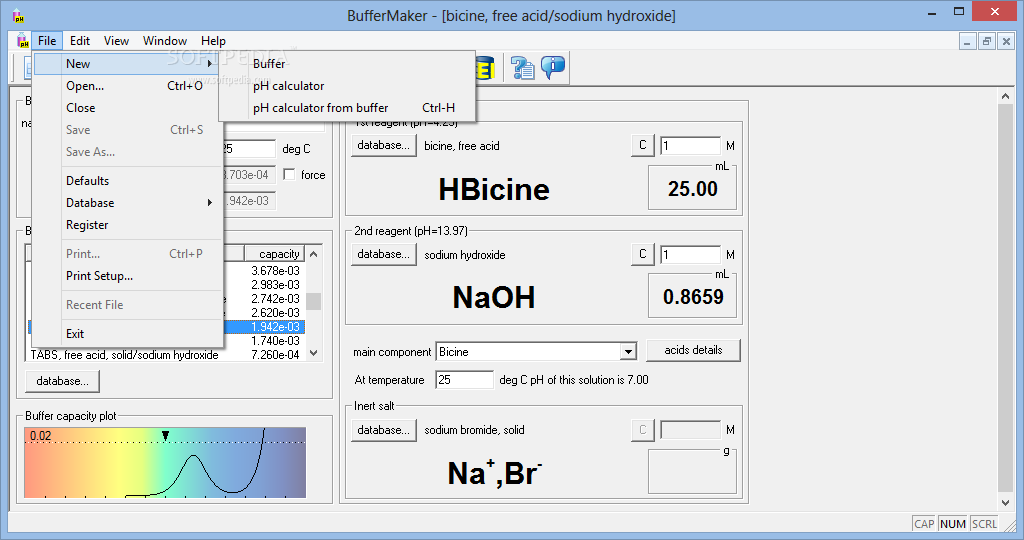Open the help contents question-mark icon
Viewport: 1024px width, 540px height.
[522, 68]
